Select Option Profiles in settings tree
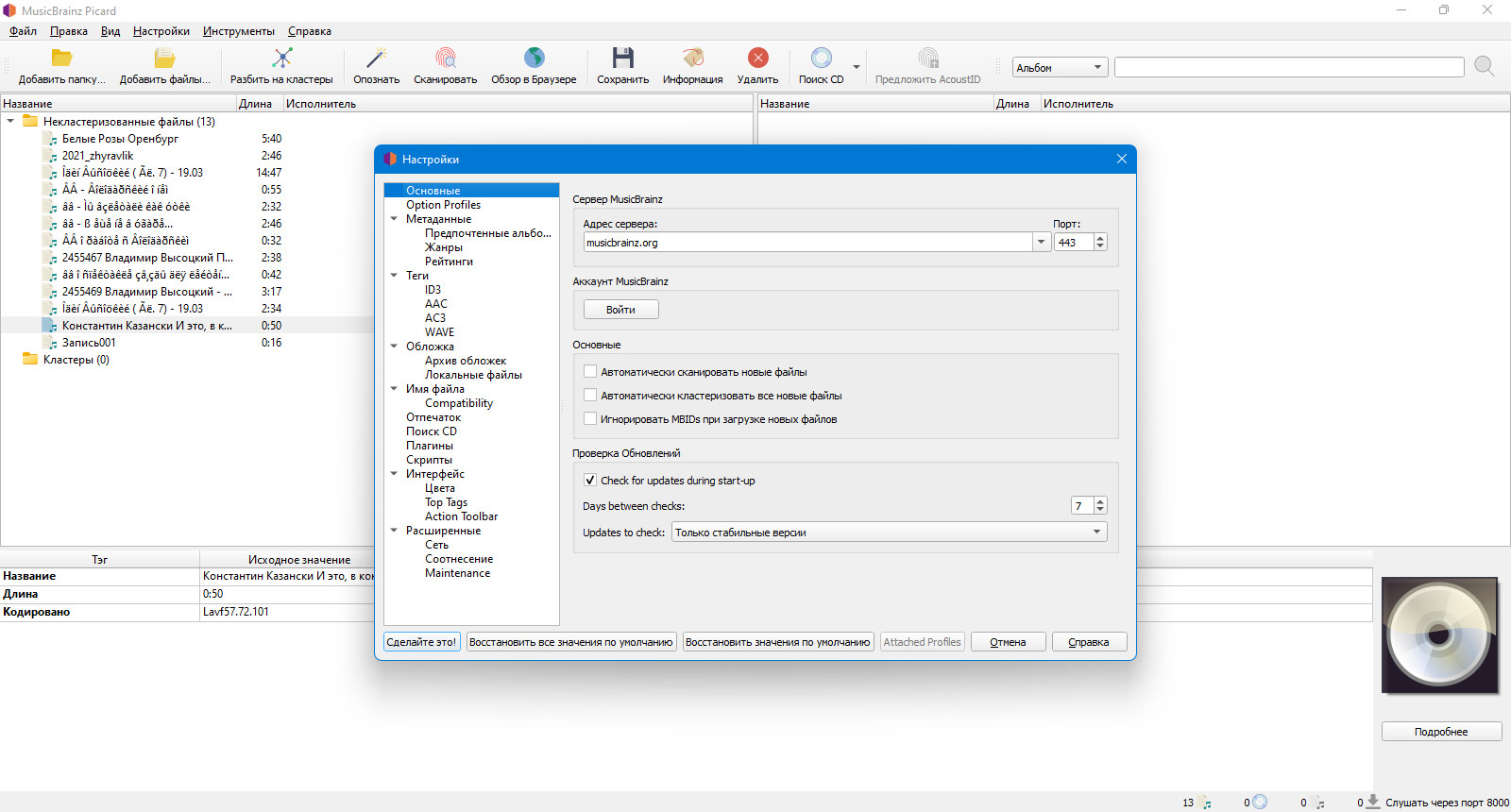This screenshot has width=1511, height=812. point(443,205)
